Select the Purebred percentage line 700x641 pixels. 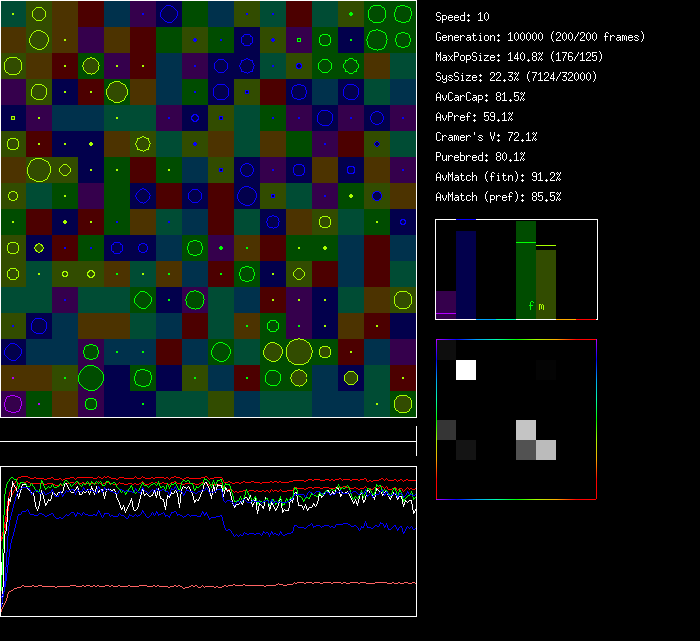click(480, 157)
